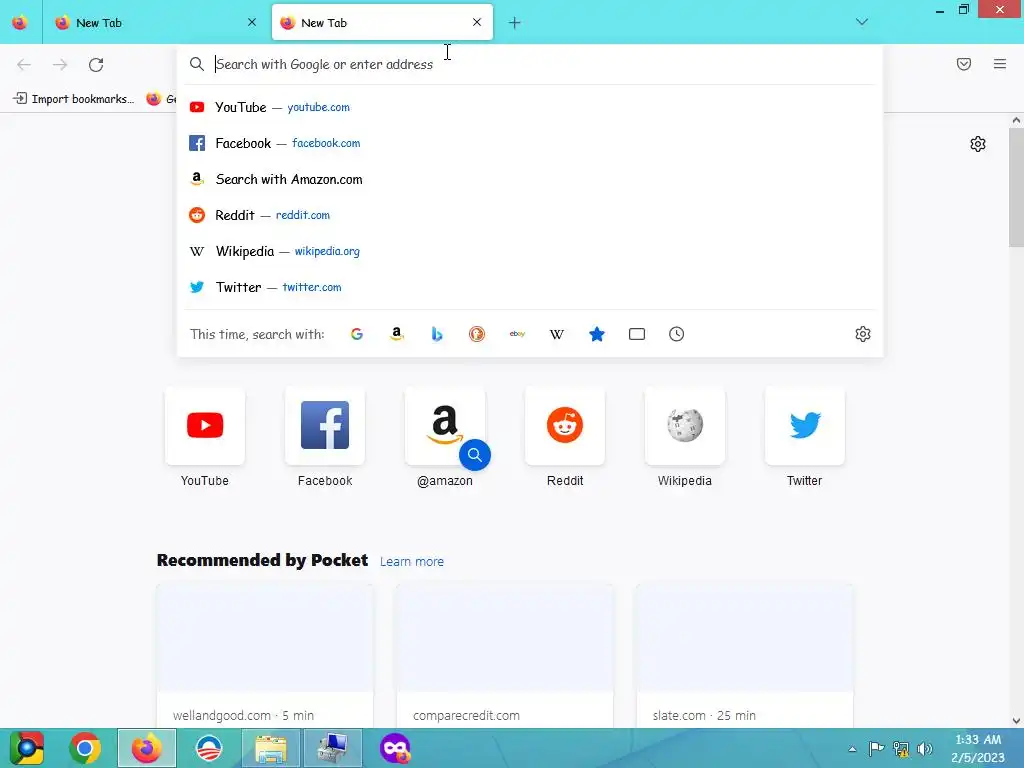This screenshot has width=1024, height=768.
Task: Choose Wikipedia suggestion wikipedia.org
Action: coord(530,251)
